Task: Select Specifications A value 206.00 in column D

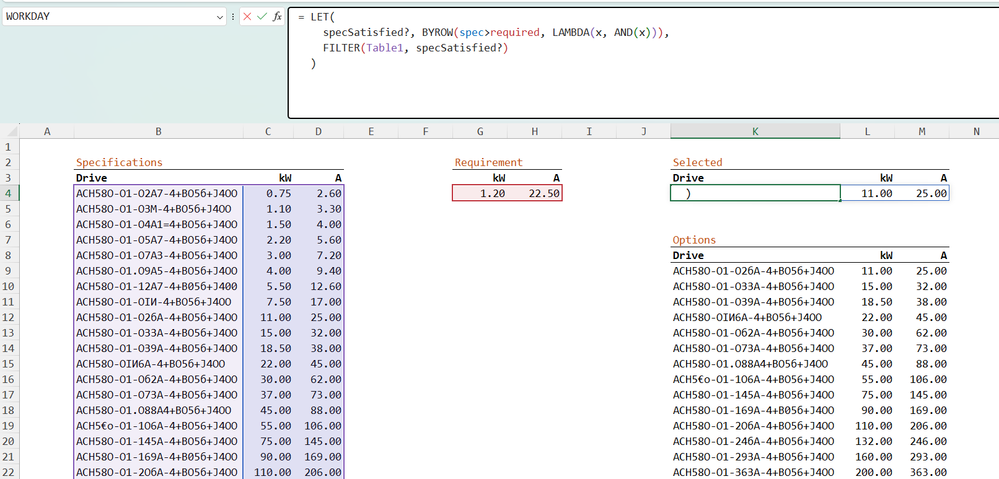Action: click(x=319, y=472)
